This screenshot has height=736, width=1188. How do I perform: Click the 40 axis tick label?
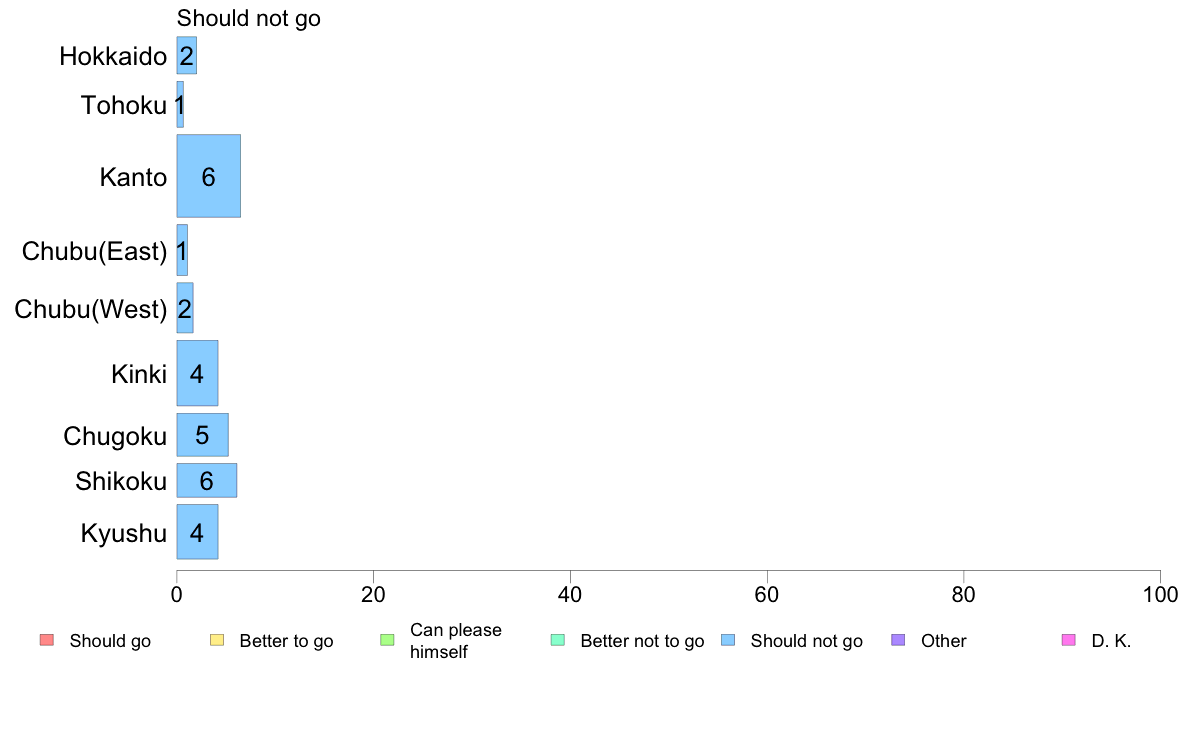pyautogui.click(x=570, y=595)
